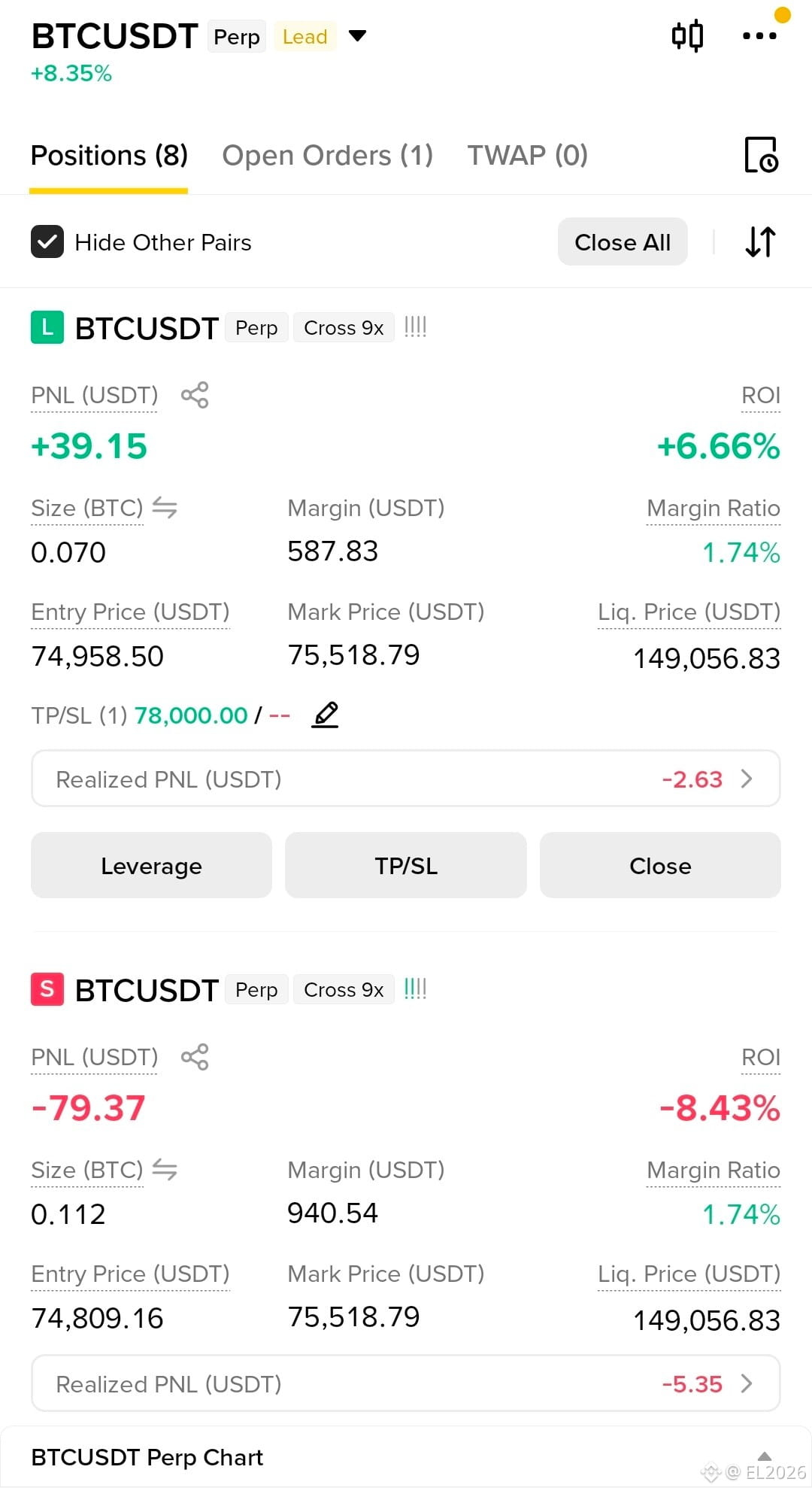This screenshot has height=1491, width=812.
Task: Uncheck Hide Other Pairs checkbox
Action: click(47, 242)
